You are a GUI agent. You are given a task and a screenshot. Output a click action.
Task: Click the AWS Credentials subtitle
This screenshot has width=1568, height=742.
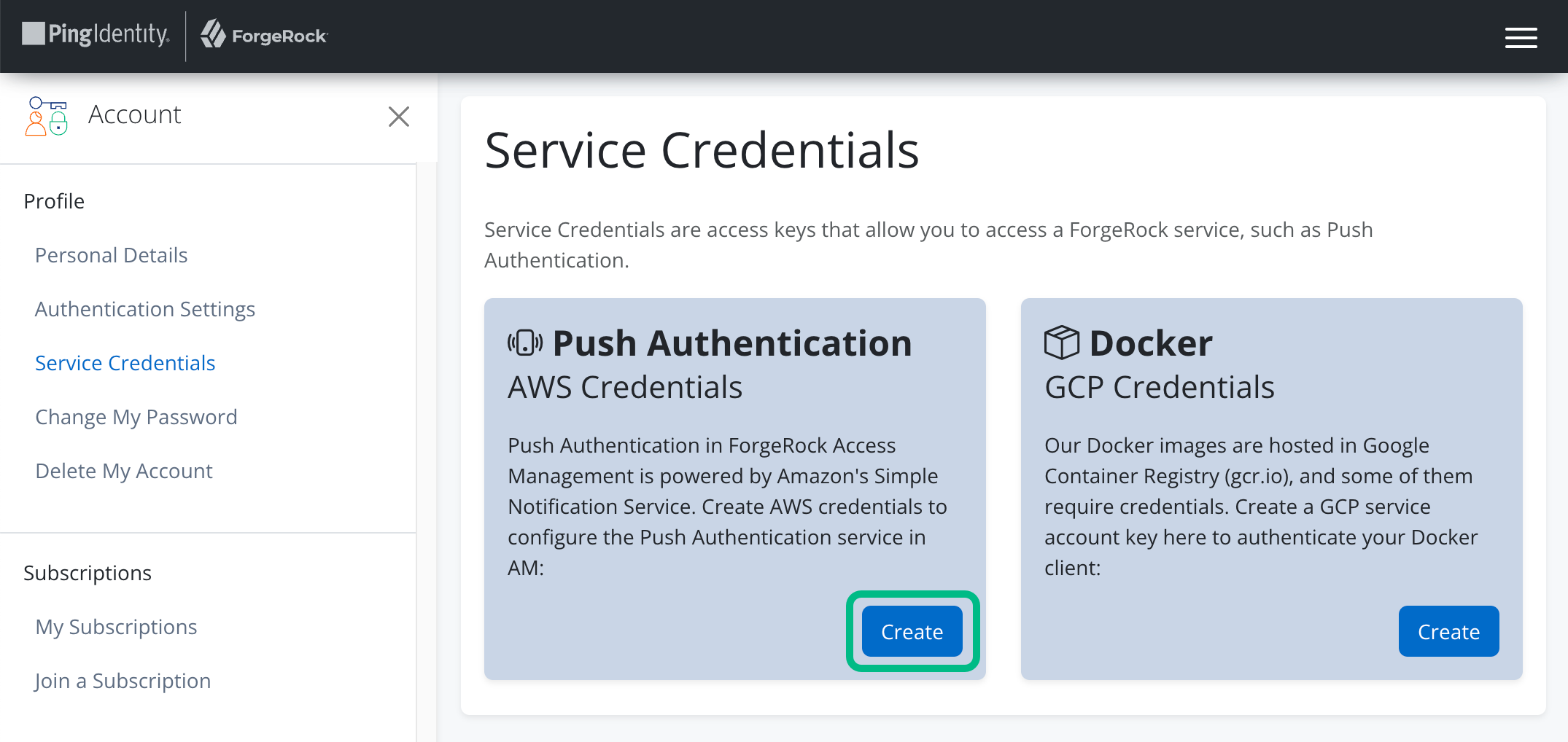point(625,387)
